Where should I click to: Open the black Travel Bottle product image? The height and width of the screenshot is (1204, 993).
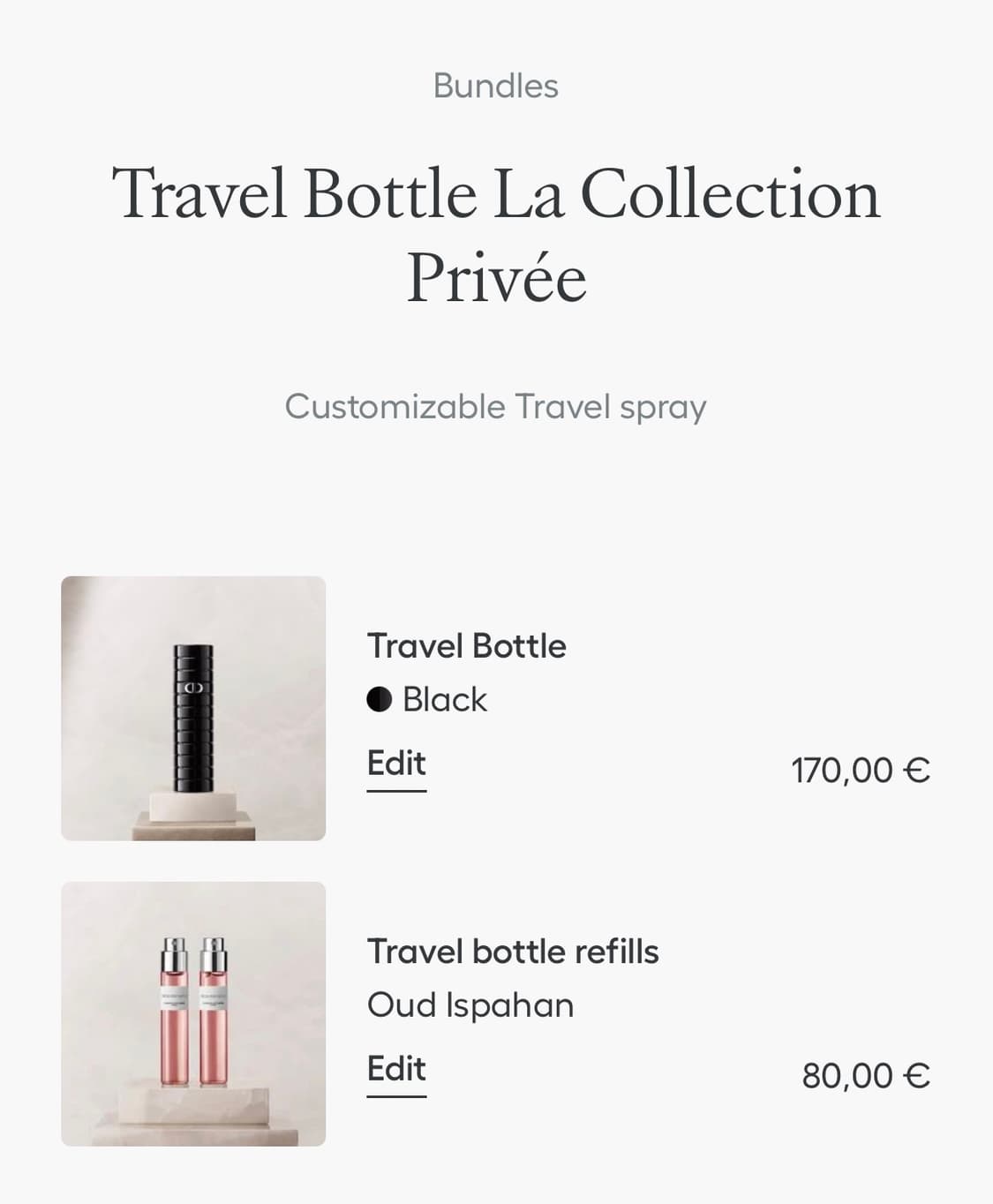pyautogui.click(x=193, y=708)
